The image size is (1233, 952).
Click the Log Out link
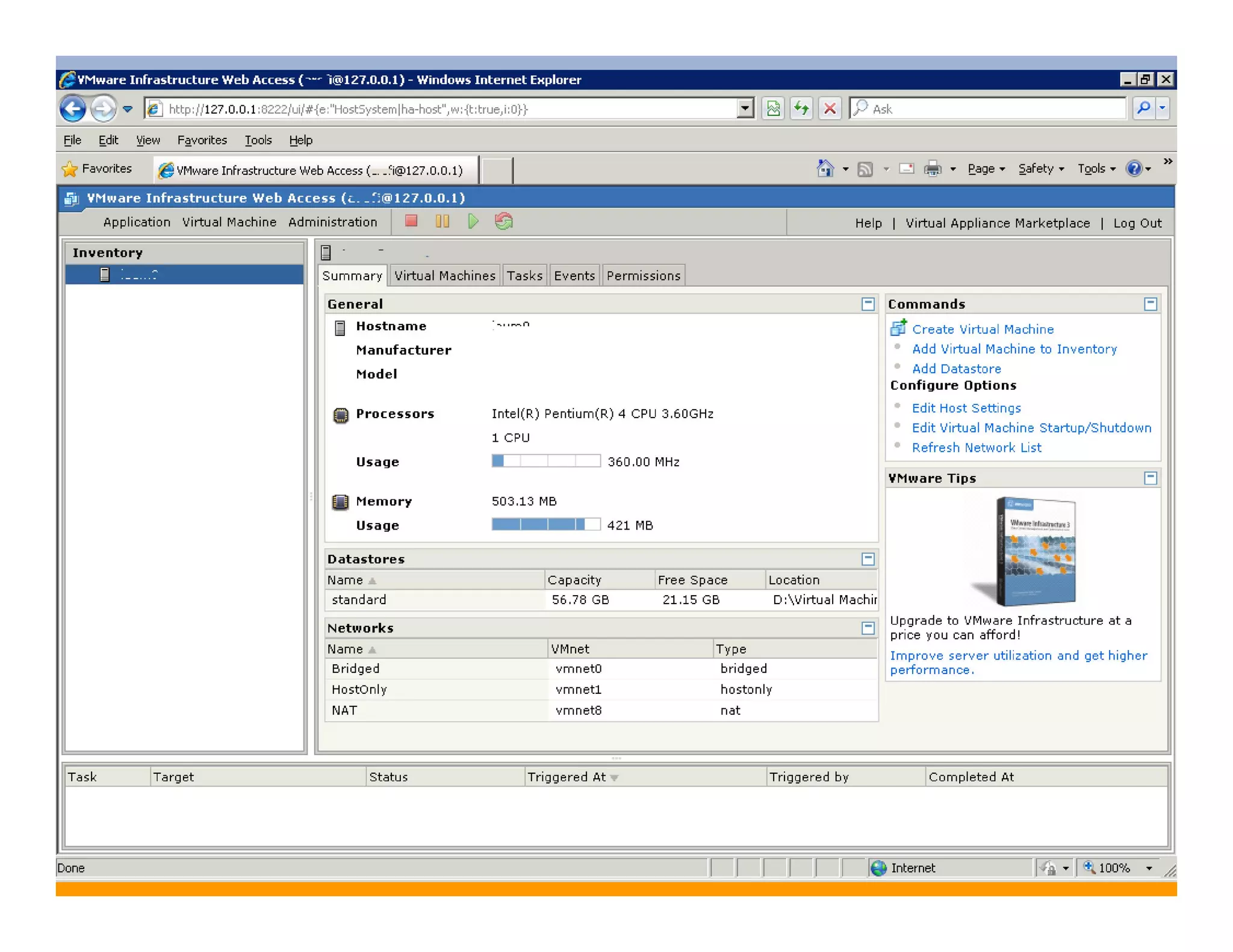pyautogui.click(x=1137, y=223)
